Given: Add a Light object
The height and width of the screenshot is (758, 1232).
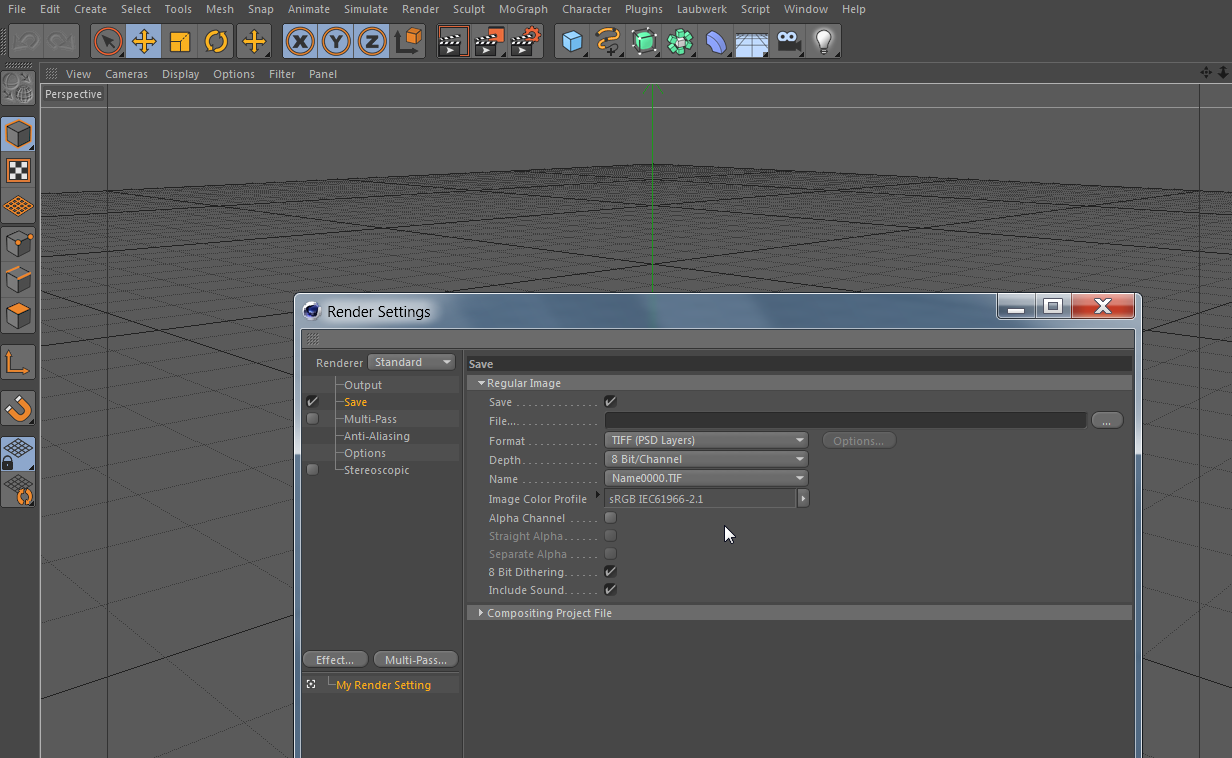Looking at the screenshot, I should pyautogui.click(x=823, y=42).
